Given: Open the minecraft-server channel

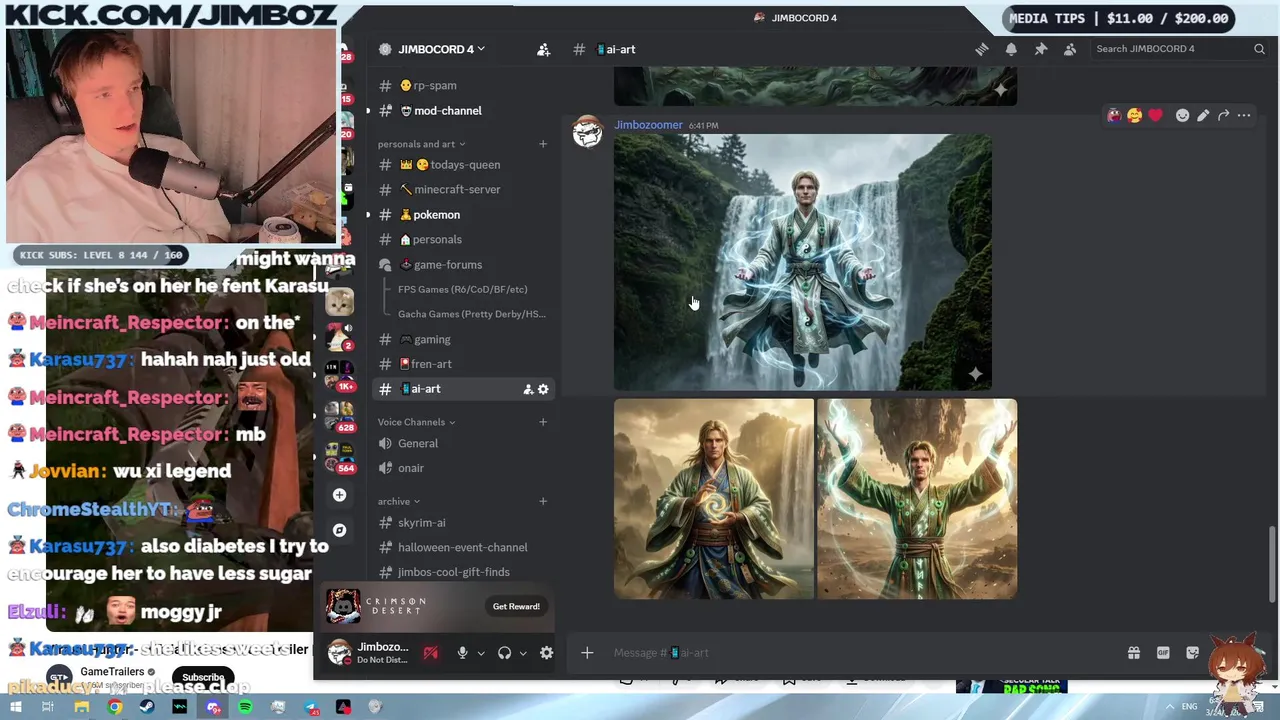Looking at the screenshot, I should coord(462,190).
